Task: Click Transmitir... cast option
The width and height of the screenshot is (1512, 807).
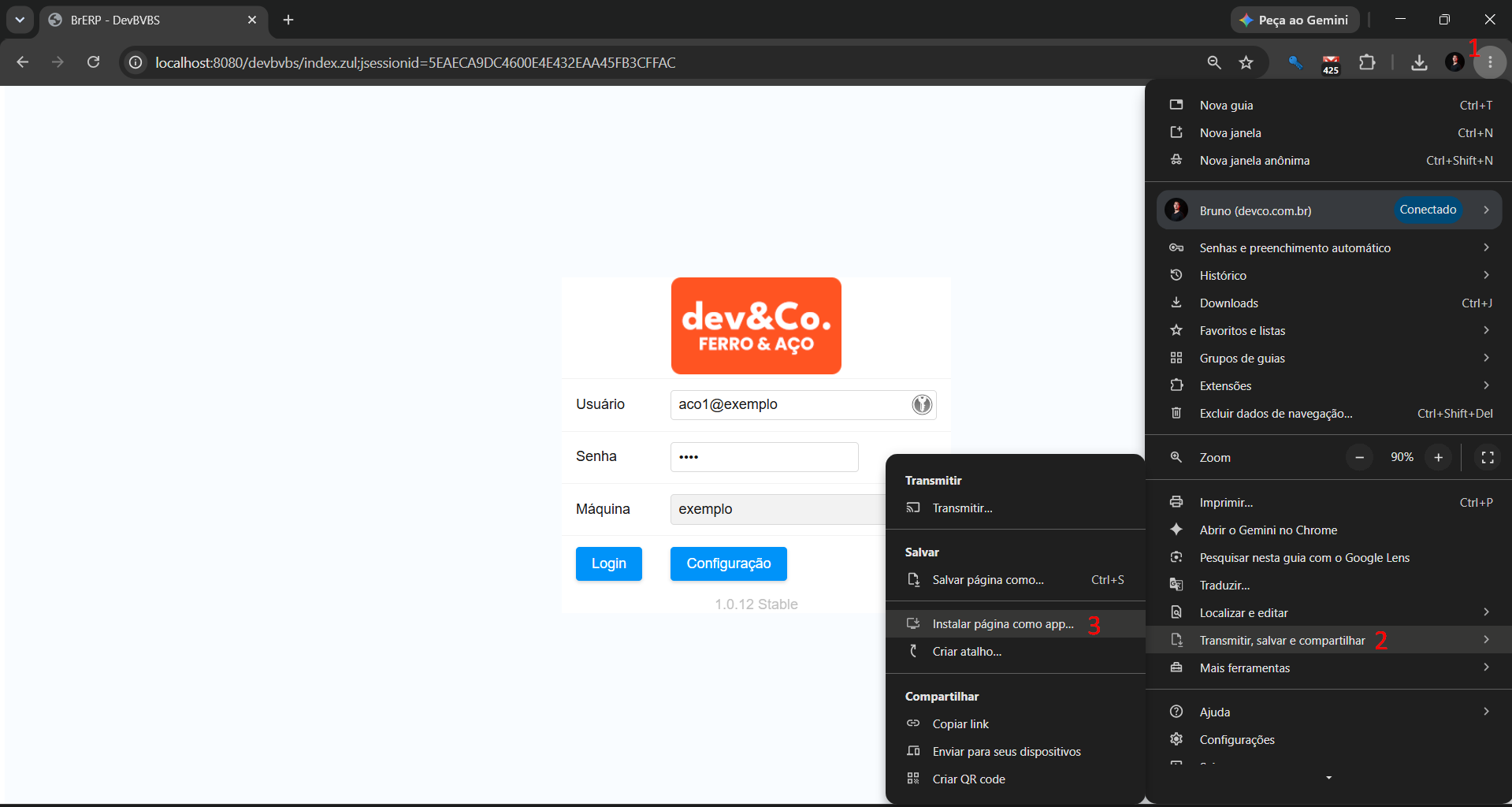Action: click(1016, 508)
